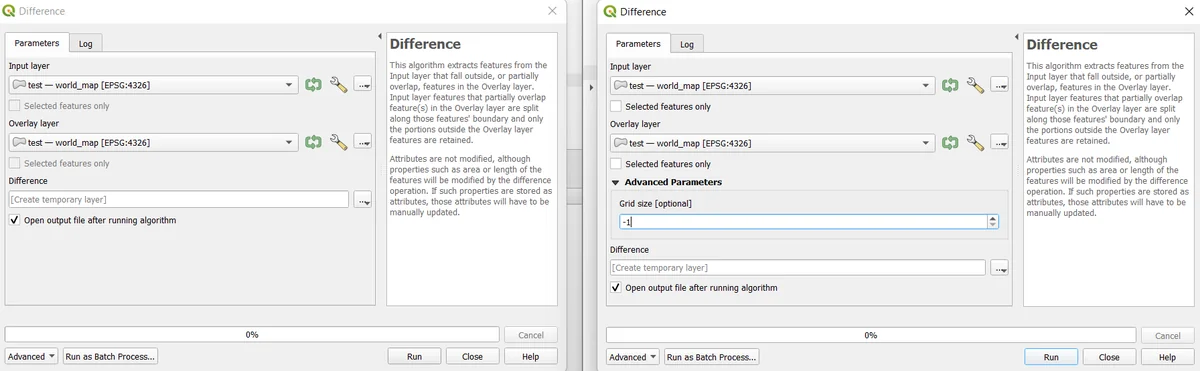1200x371 pixels.
Task: Click QGIS logo in right dialog title bar
Action: pos(610,11)
